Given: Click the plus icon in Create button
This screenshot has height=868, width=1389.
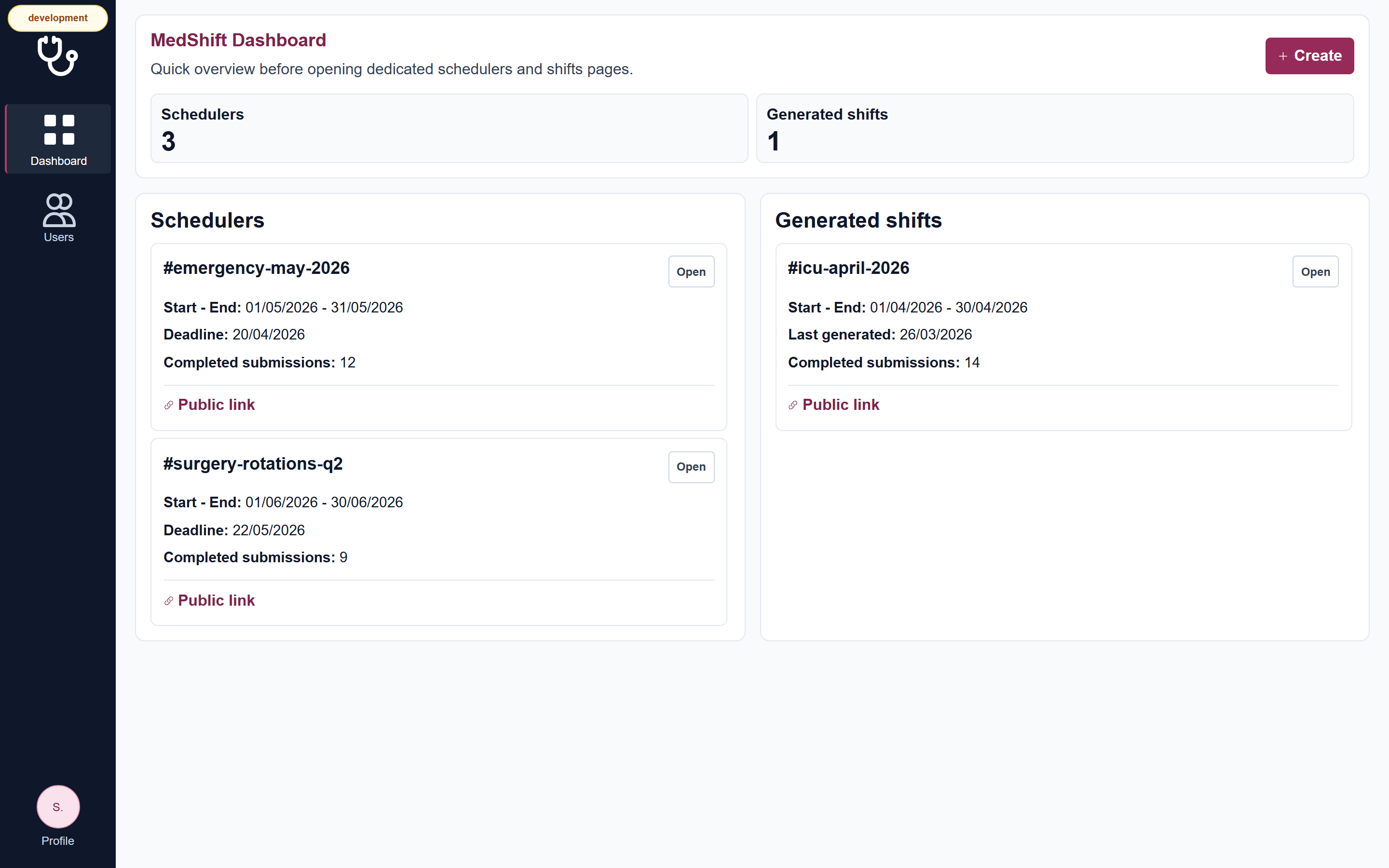Looking at the screenshot, I should [x=1283, y=56].
